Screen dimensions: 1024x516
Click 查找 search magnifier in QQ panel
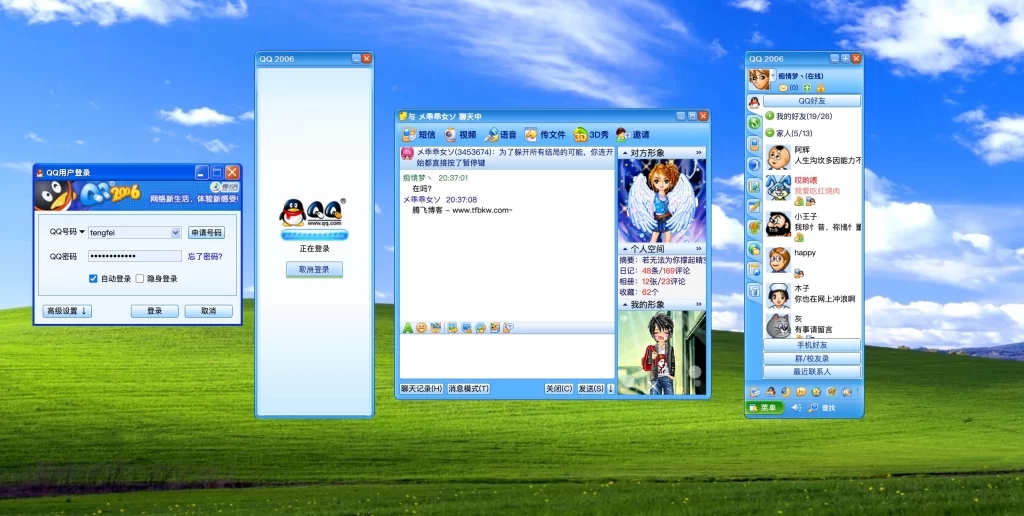pyautogui.click(x=822, y=408)
